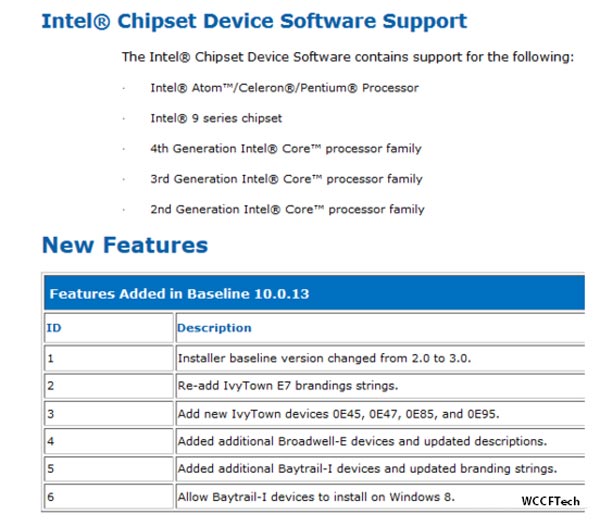
Task: Click the New Features heading
Action: coord(125,245)
